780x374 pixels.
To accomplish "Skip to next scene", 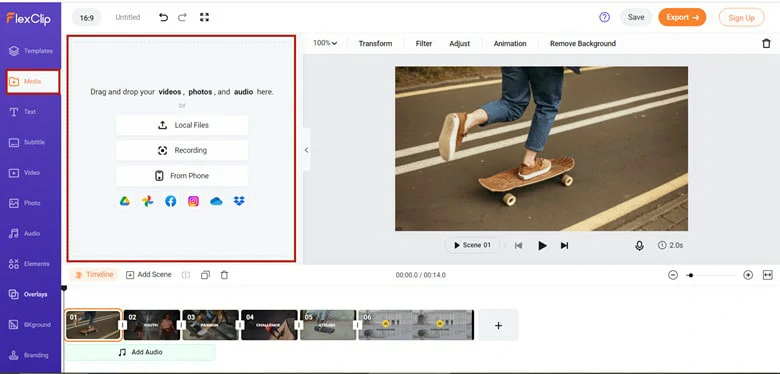I will pyautogui.click(x=564, y=246).
